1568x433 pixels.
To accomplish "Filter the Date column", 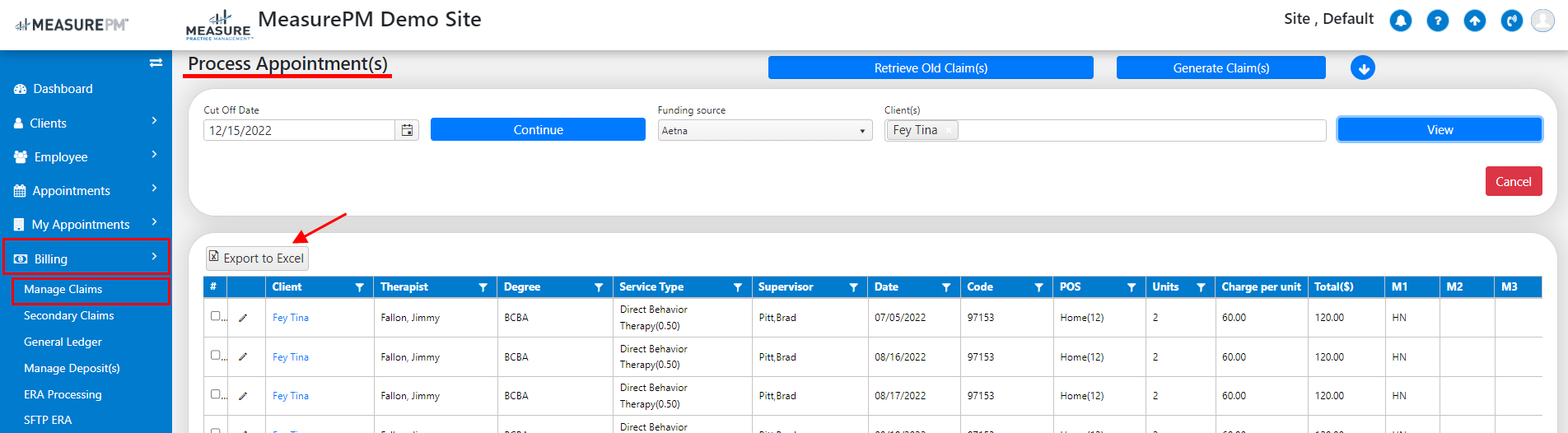I will pos(946,287).
